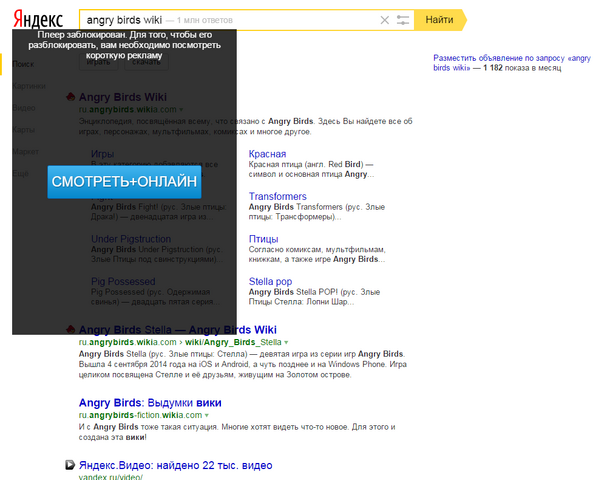Expand the arrow after ru.angrybirds-fiction.wikia.com

point(207,415)
